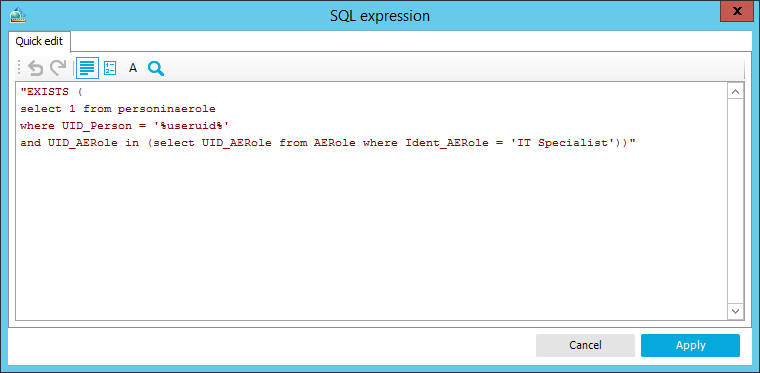Click the Apply button
Viewport: 760px width, 373px height.
click(x=690, y=345)
